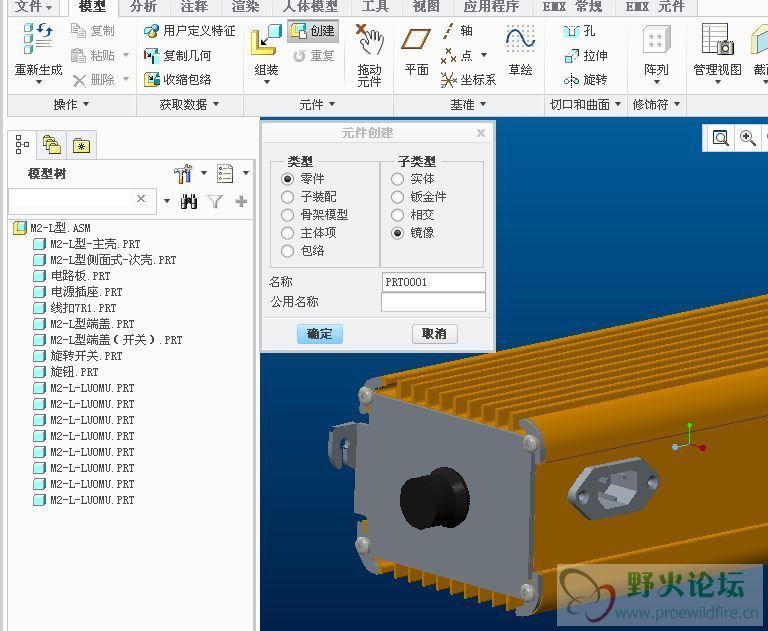Screen dimensions: 768x631
Task: Click the folder browser tab icon
Action: coord(51,145)
